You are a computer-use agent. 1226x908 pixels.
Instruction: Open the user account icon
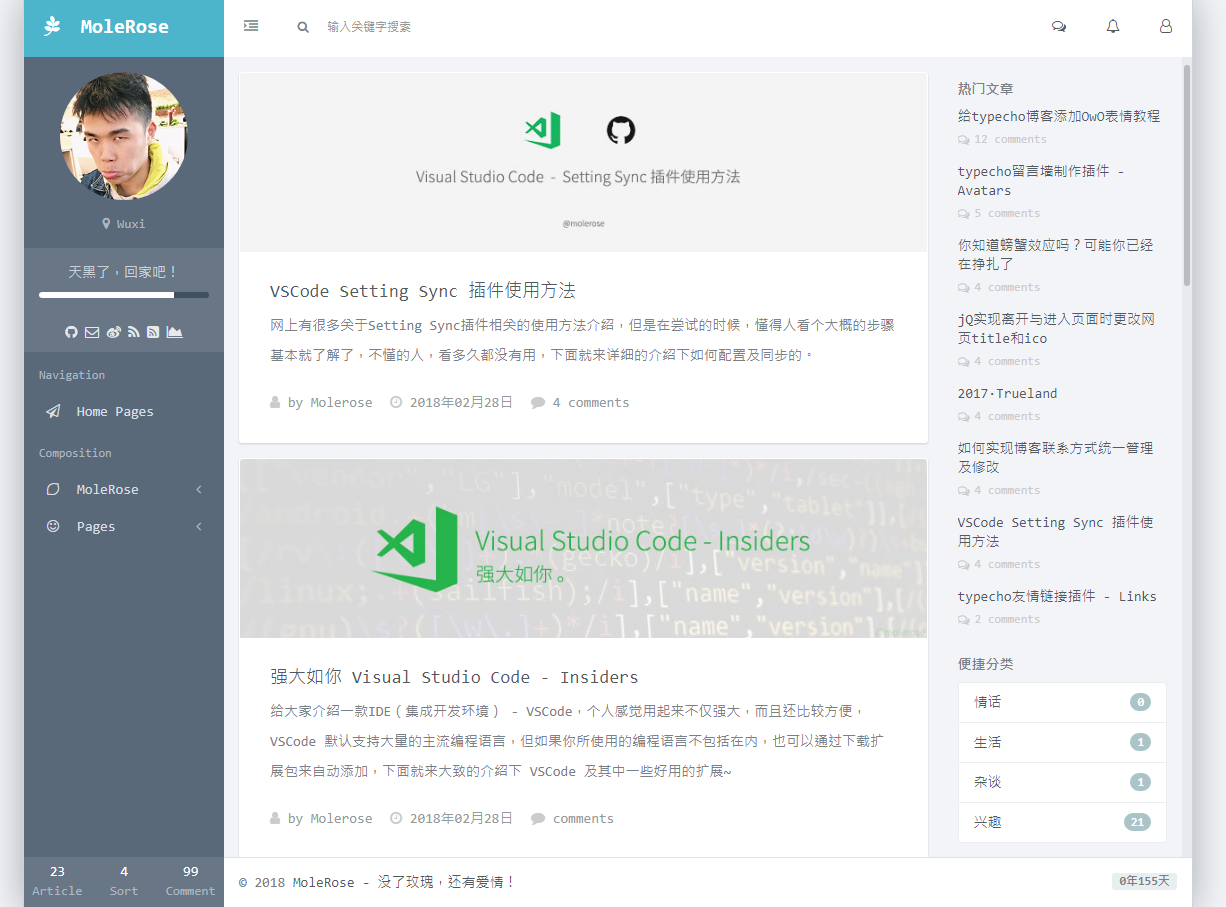pos(1166,27)
